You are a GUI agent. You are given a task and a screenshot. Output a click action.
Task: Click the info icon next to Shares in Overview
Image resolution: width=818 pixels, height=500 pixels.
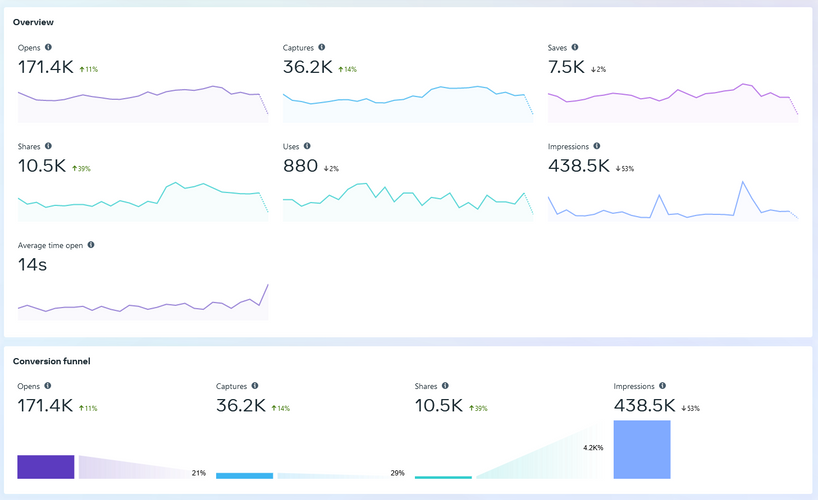click(48, 146)
